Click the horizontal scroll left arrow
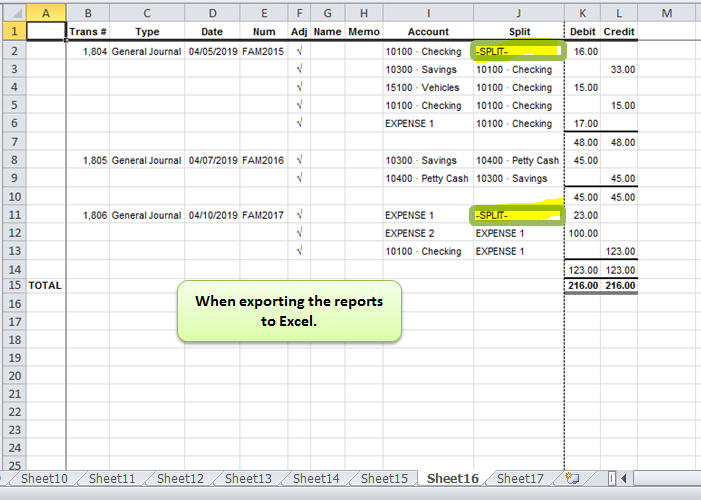The height and width of the screenshot is (500, 701). coord(624,479)
